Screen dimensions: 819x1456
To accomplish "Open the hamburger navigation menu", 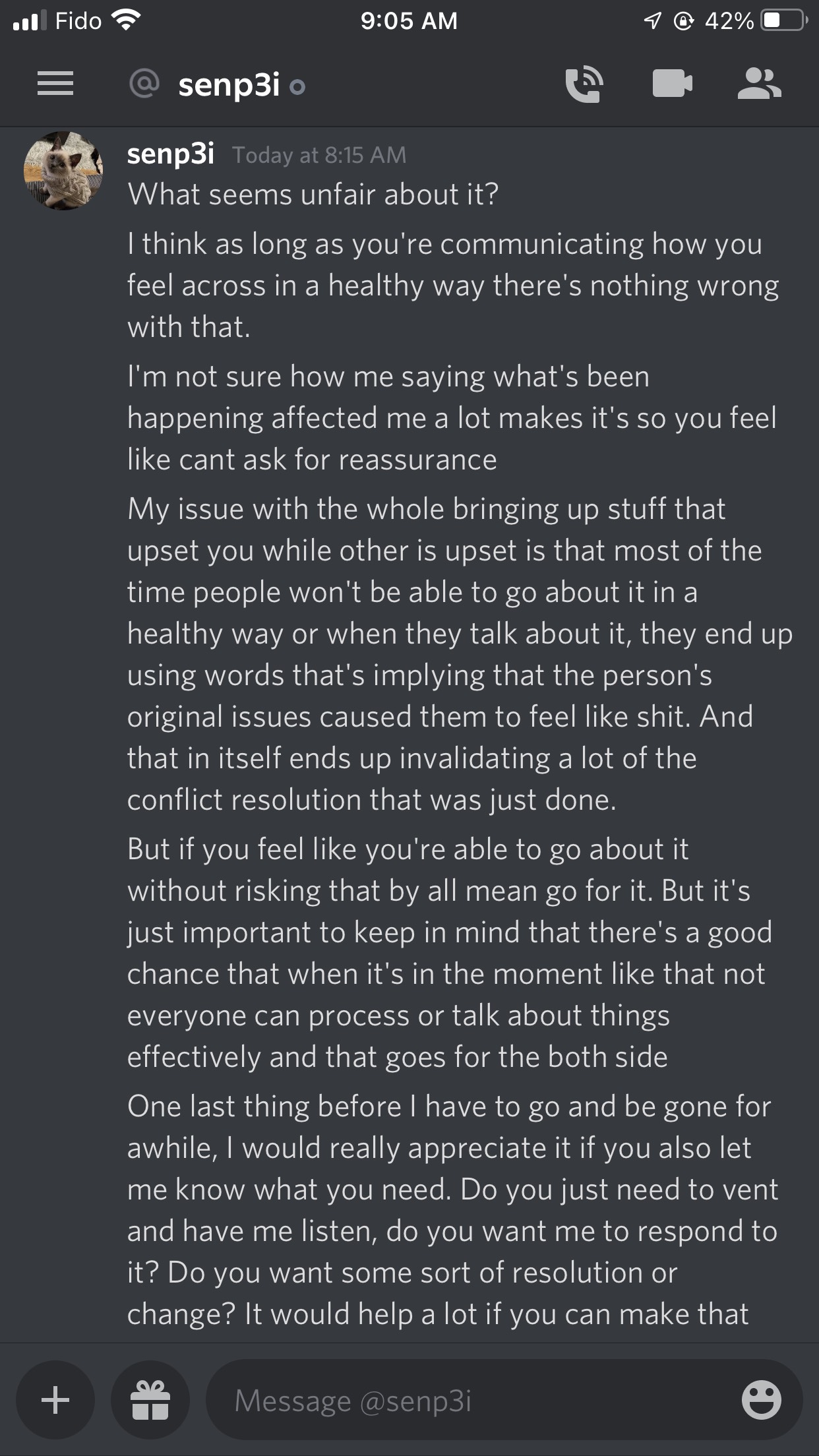I will tap(55, 84).
